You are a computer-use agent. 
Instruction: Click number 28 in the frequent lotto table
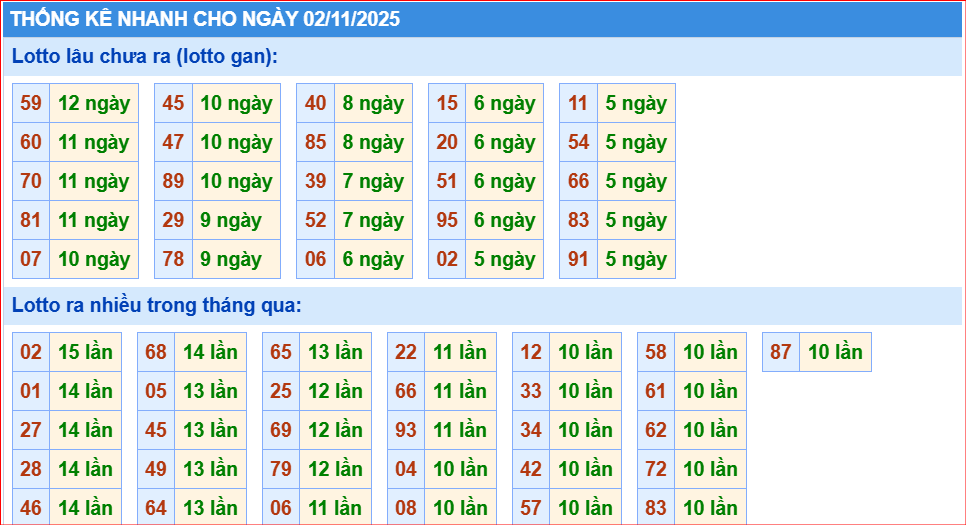click(31, 469)
